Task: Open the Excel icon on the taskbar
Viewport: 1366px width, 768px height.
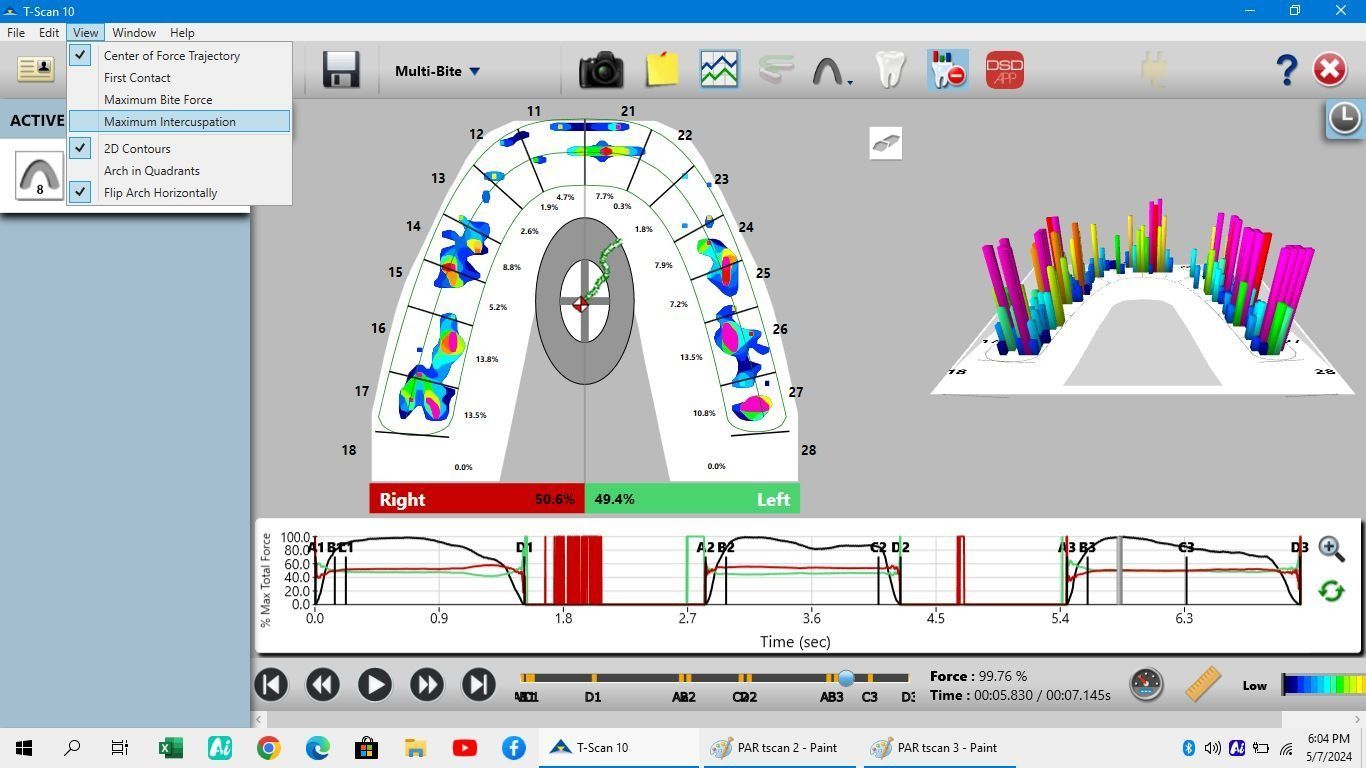Action: [x=170, y=748]
